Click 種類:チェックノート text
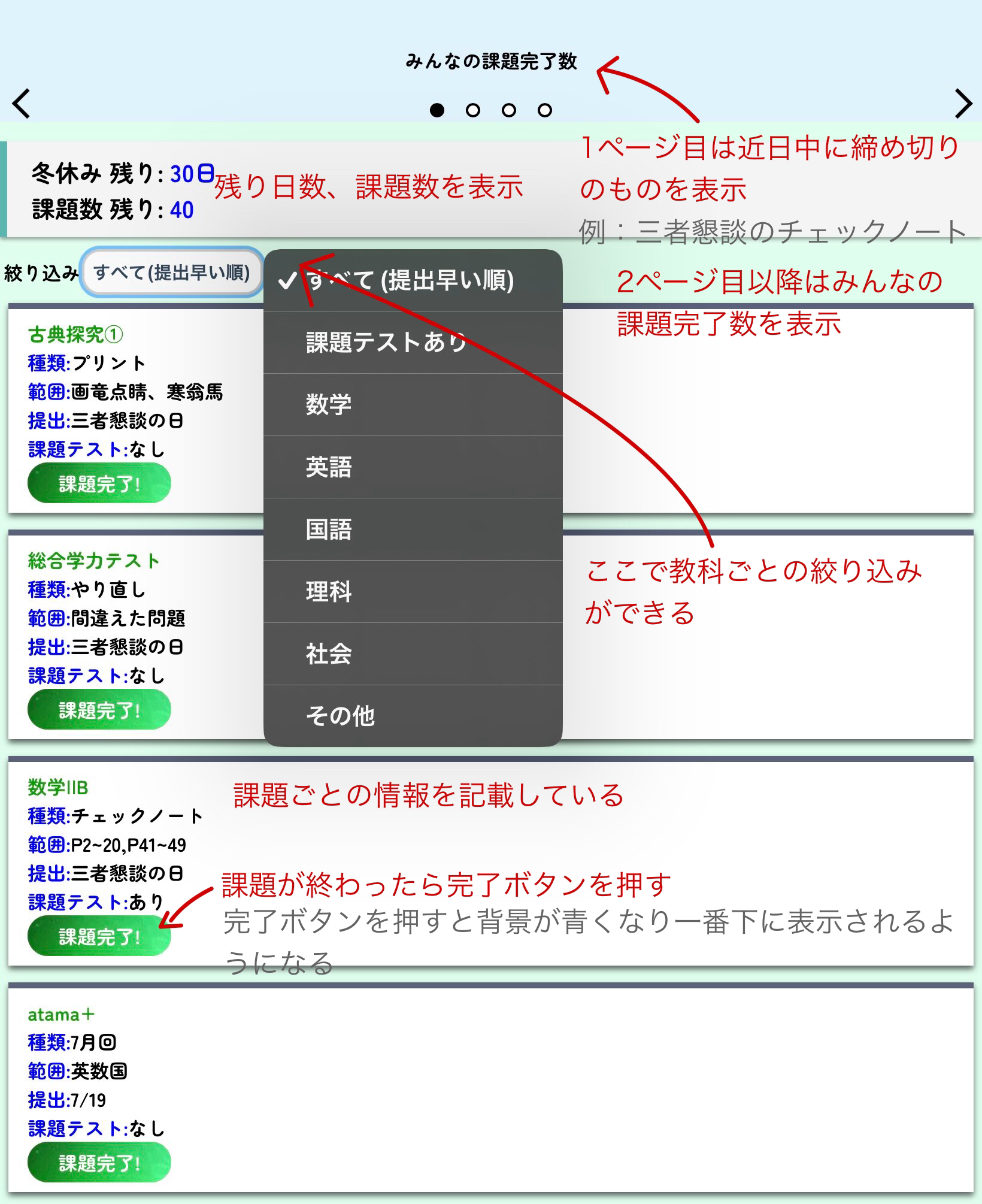 (116, 816)
